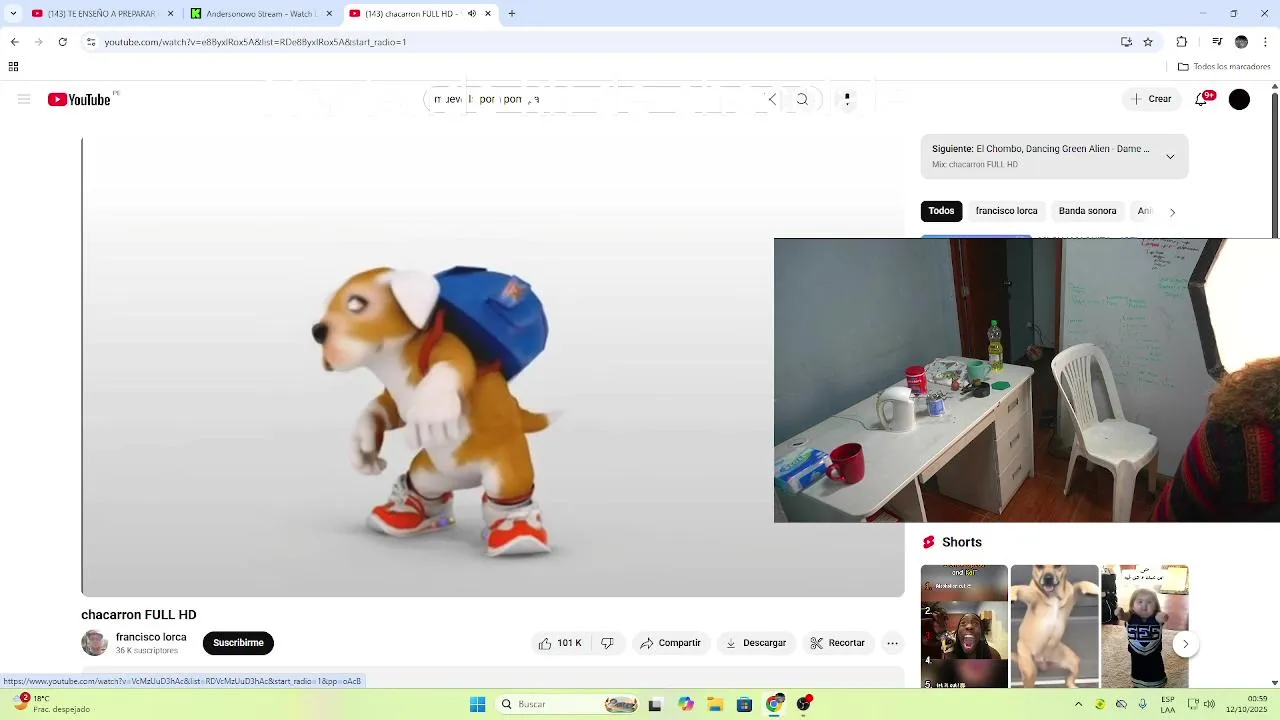Click the YouTube logo
The width and height of the screenshot is (1280, 720).
pyautogui.click(x=79, y=99)
